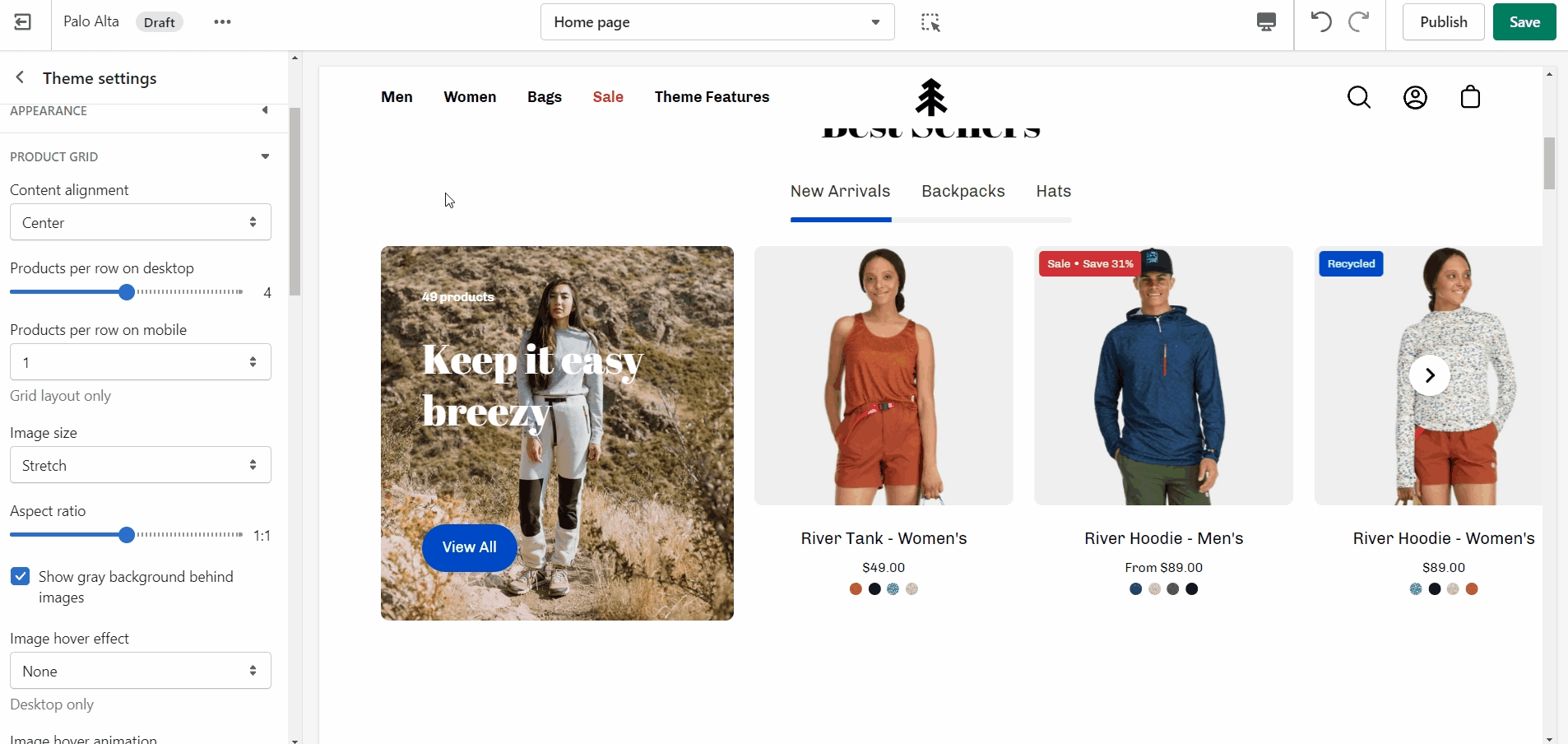This screenshot has height=744, width=1568.
Task: Uncheck Show gray background behind images
Action: pos(21,577)
